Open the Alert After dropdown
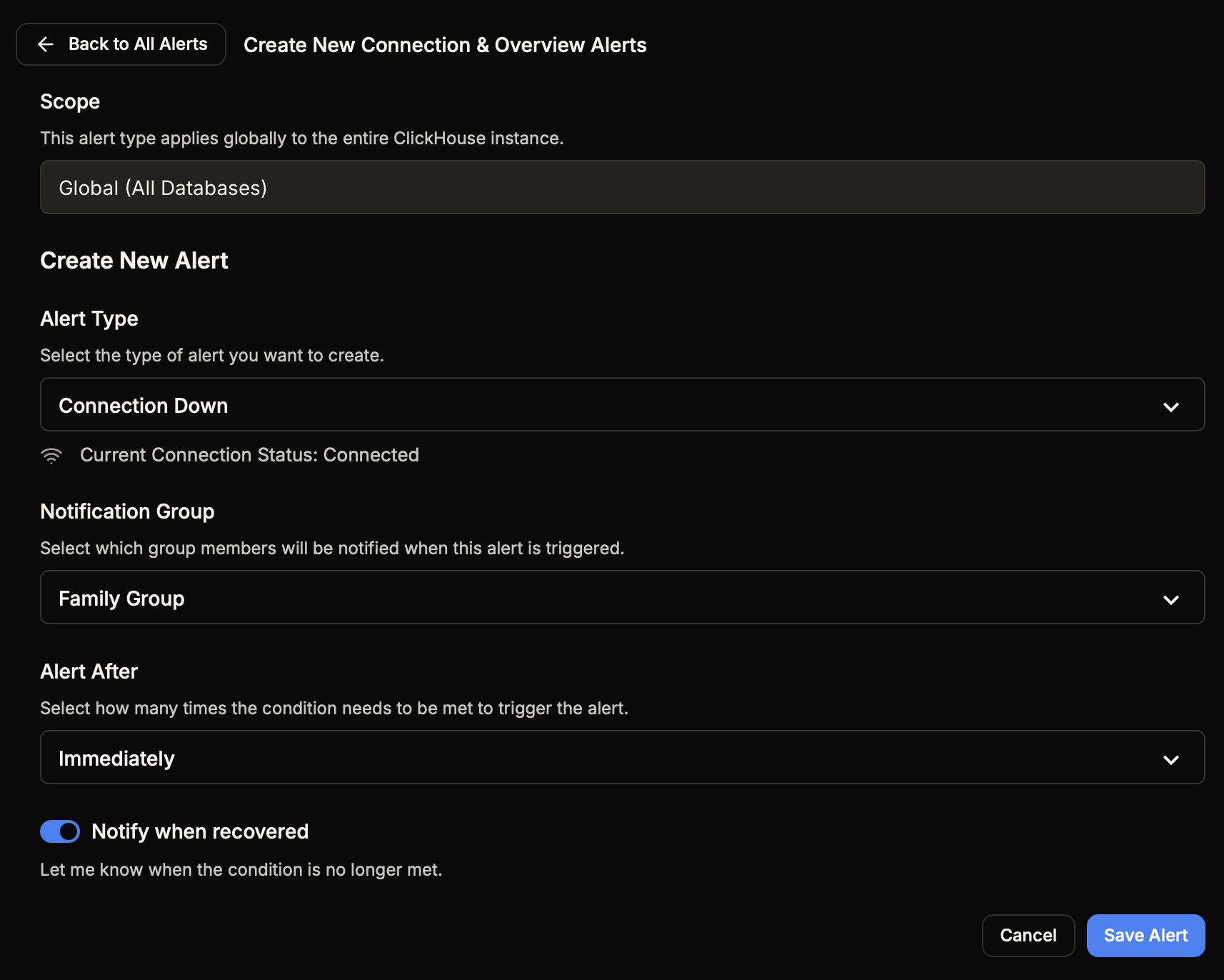 (622, 757)
